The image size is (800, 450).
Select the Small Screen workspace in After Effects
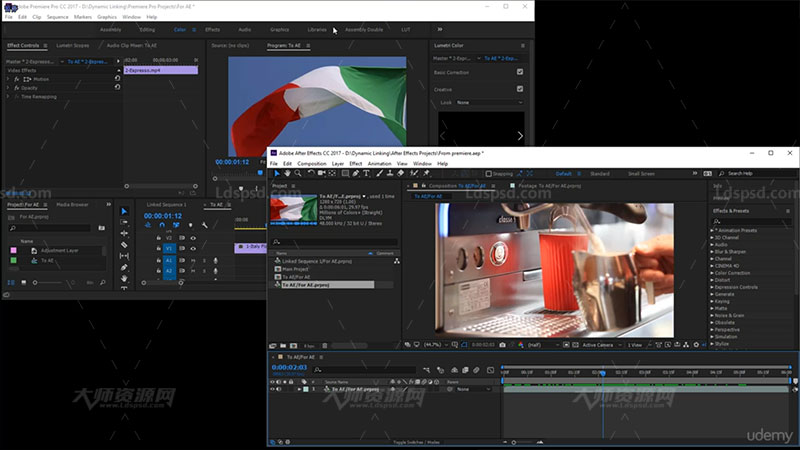tap(641, 174)
